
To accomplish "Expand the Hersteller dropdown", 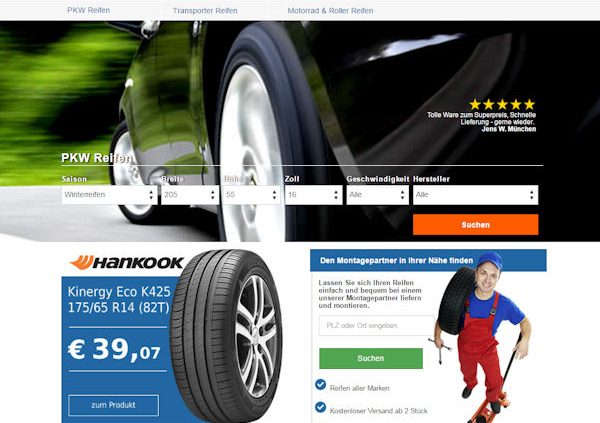I will coord(475,195).
